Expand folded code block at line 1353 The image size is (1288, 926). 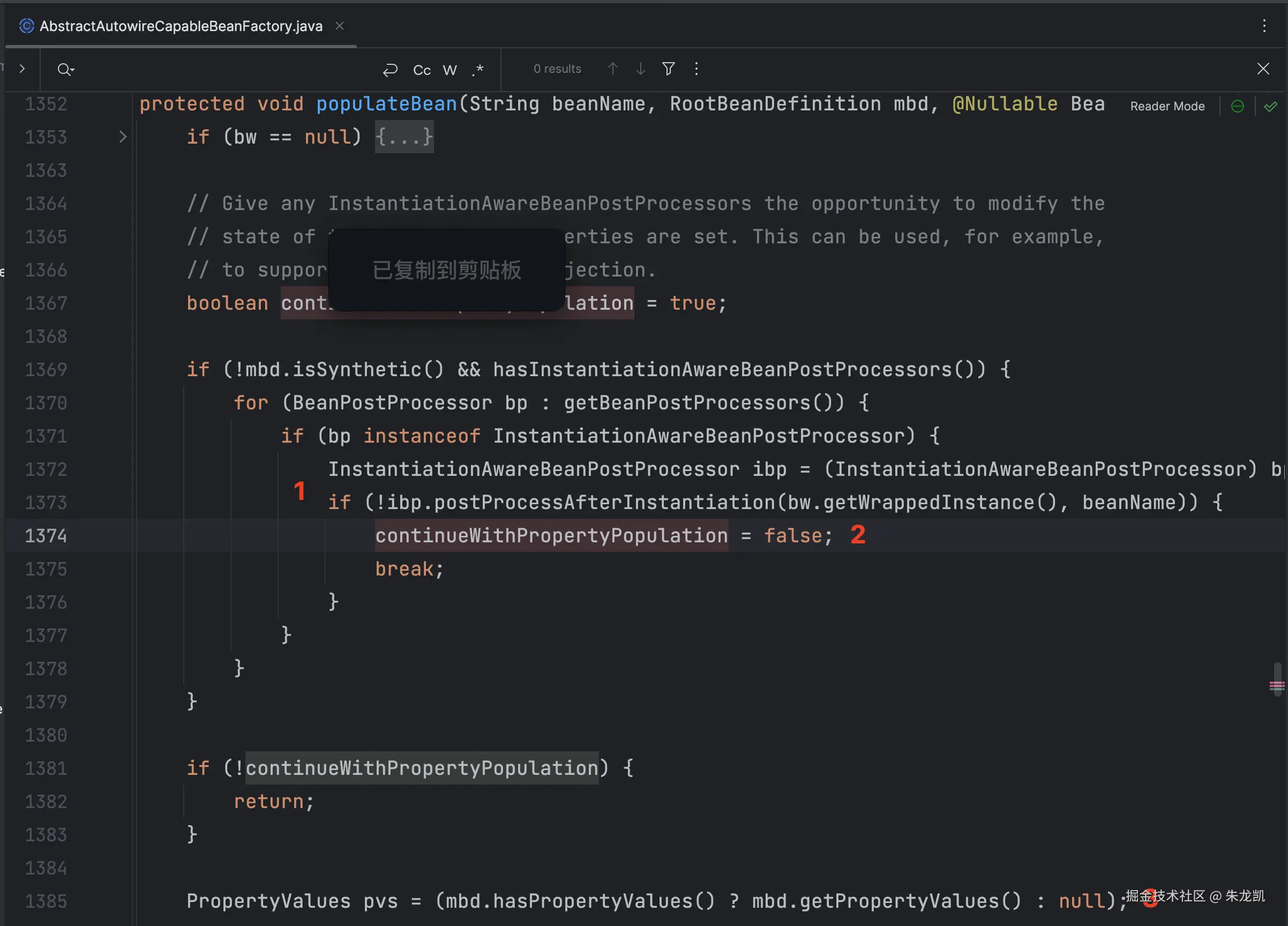pos(123,137)
